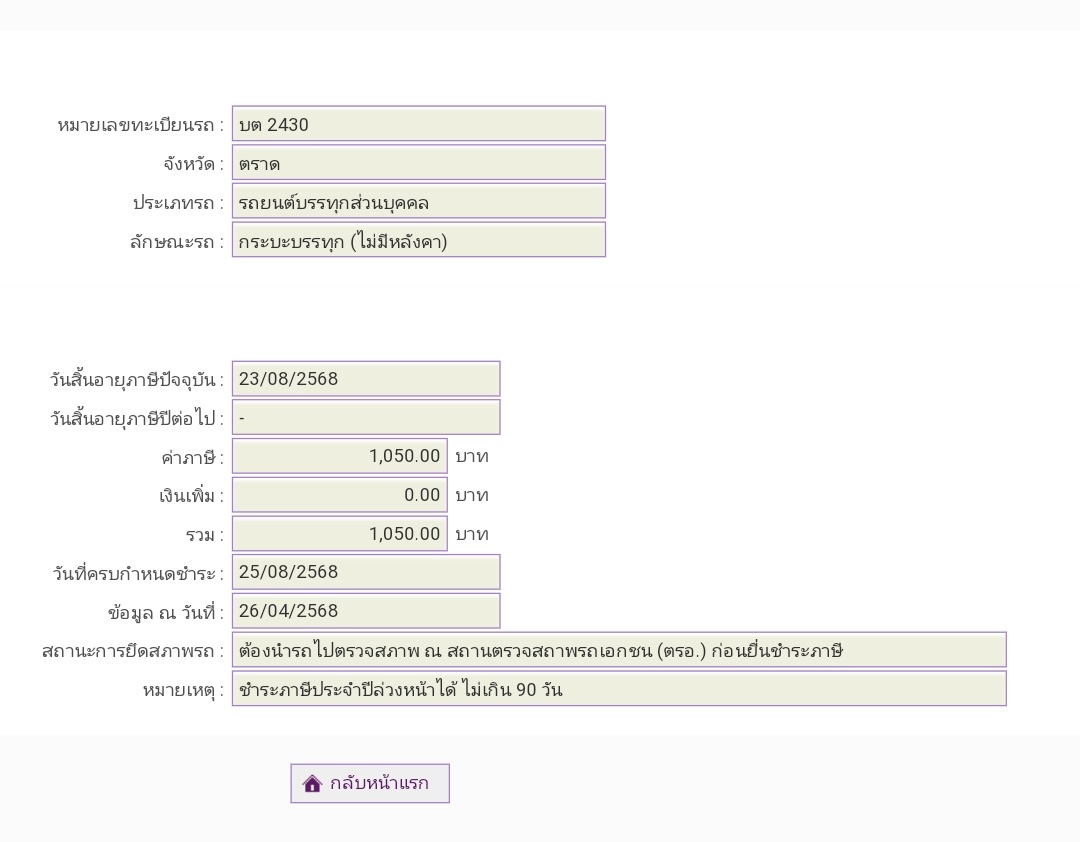Click the vehicle registration number field
Viewport: 1080px width, 842px height.
point(418,124)
